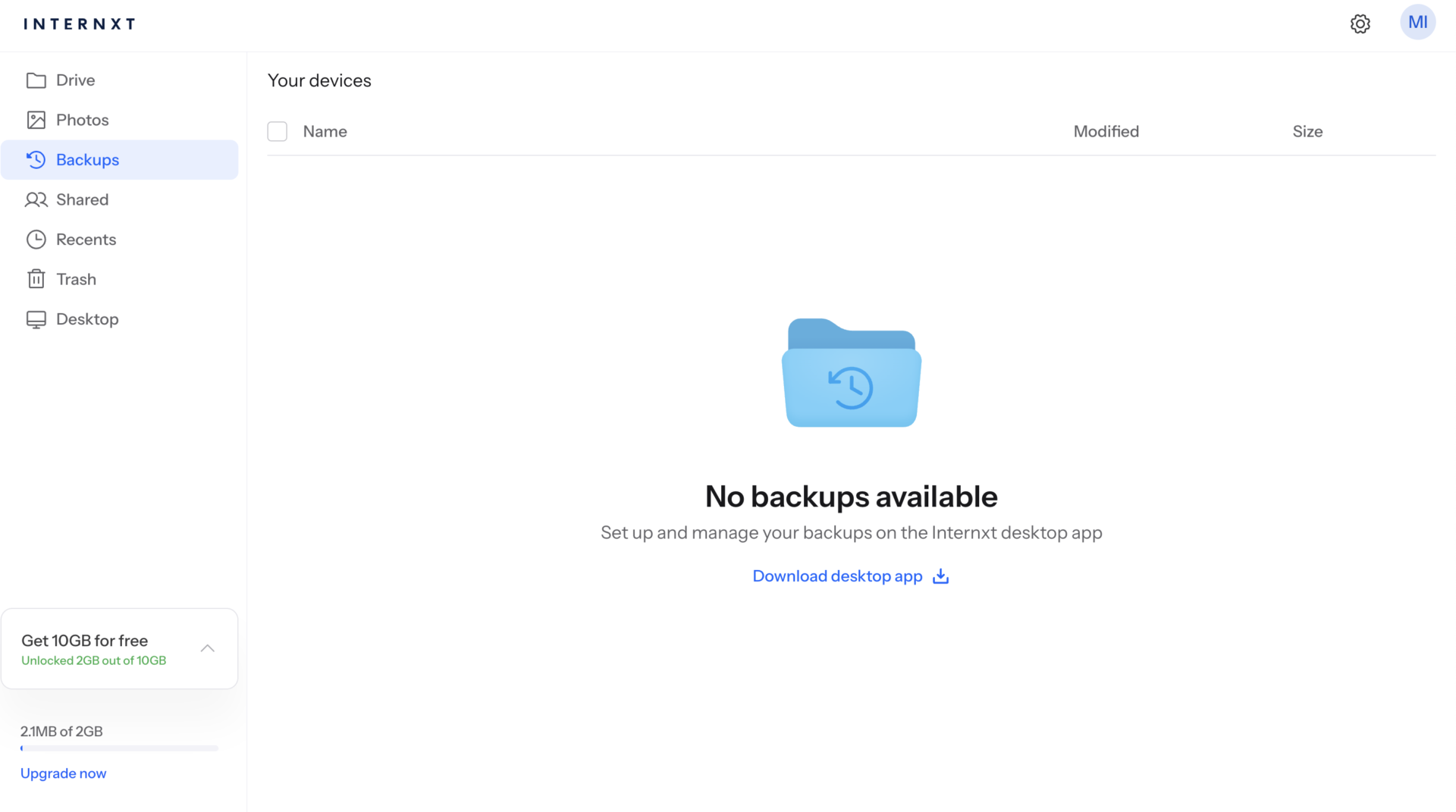This screenshot has height=812, width=1456.
Task: Click the download icon beside desktop app link
Action: coord(940,576)
